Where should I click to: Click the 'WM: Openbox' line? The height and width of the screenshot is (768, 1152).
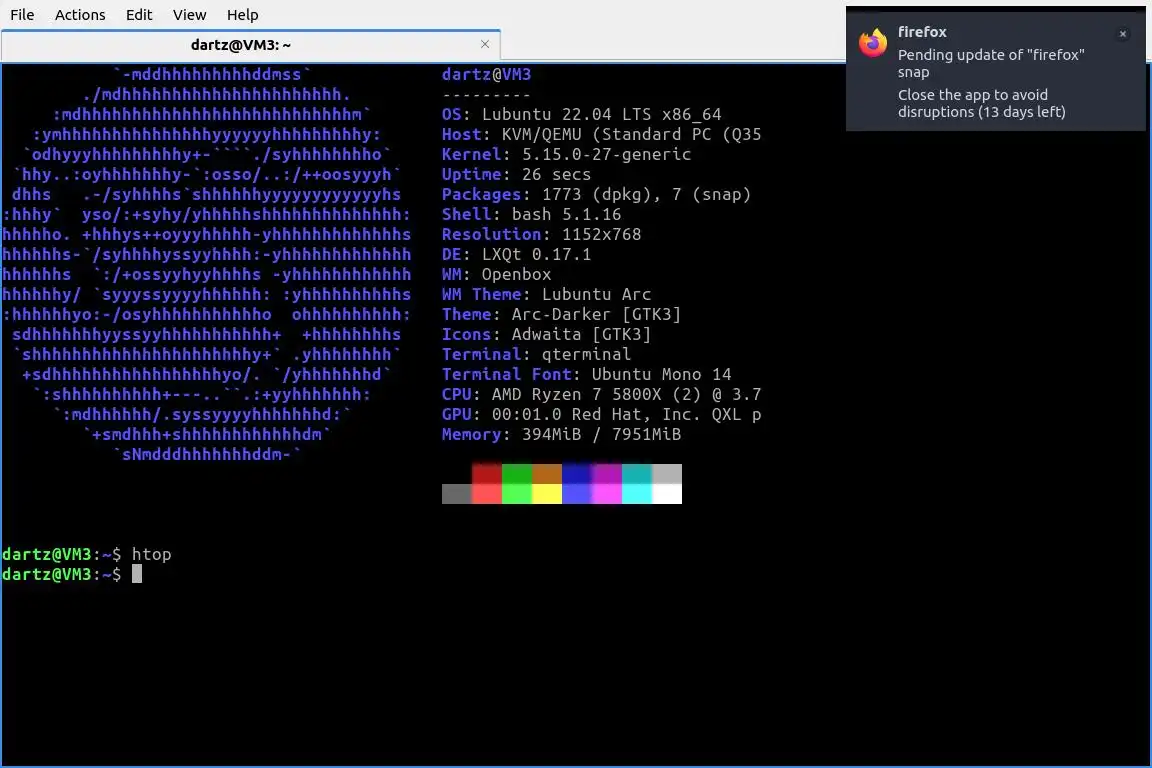496,274
